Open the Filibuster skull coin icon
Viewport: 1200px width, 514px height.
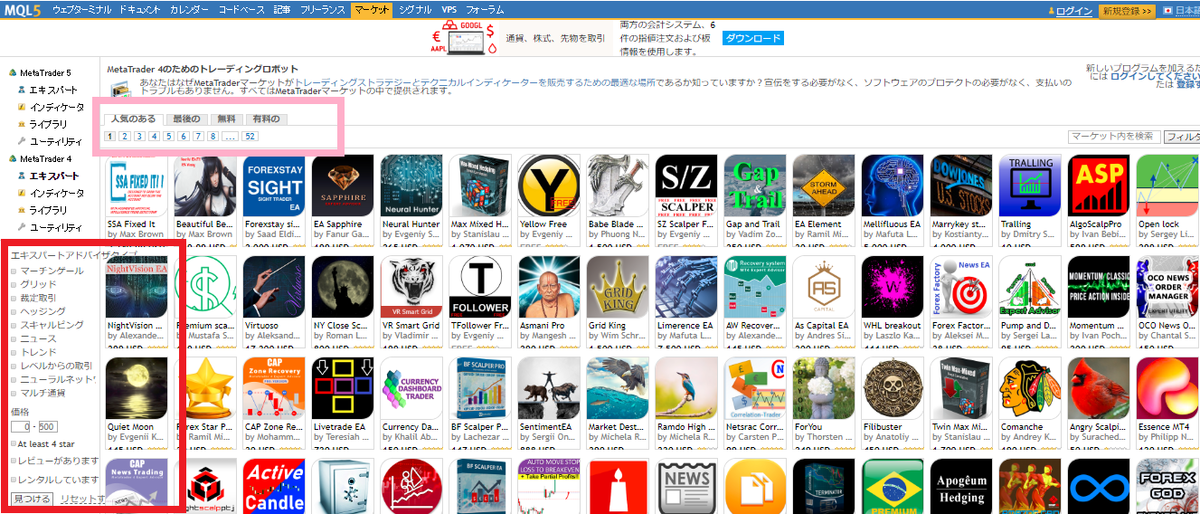pyautogui.click(x=894, y=388)
